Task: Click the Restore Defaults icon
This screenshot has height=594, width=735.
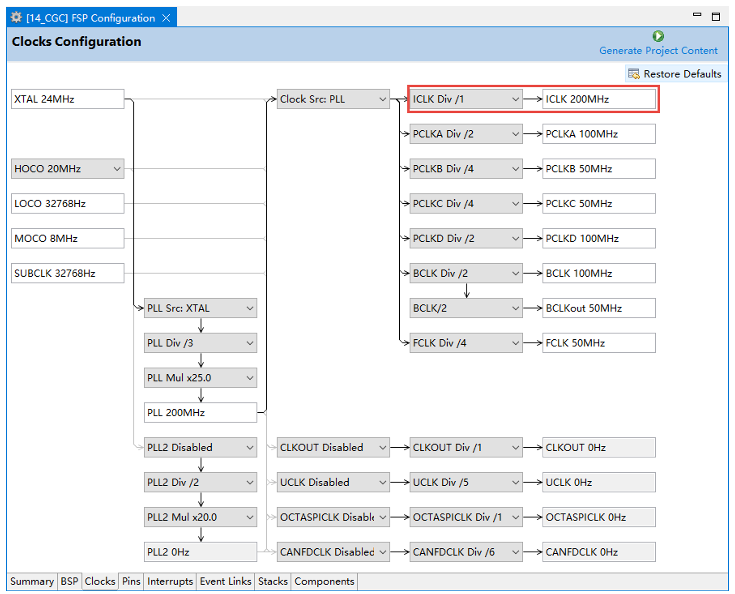Action: (634, 74)
